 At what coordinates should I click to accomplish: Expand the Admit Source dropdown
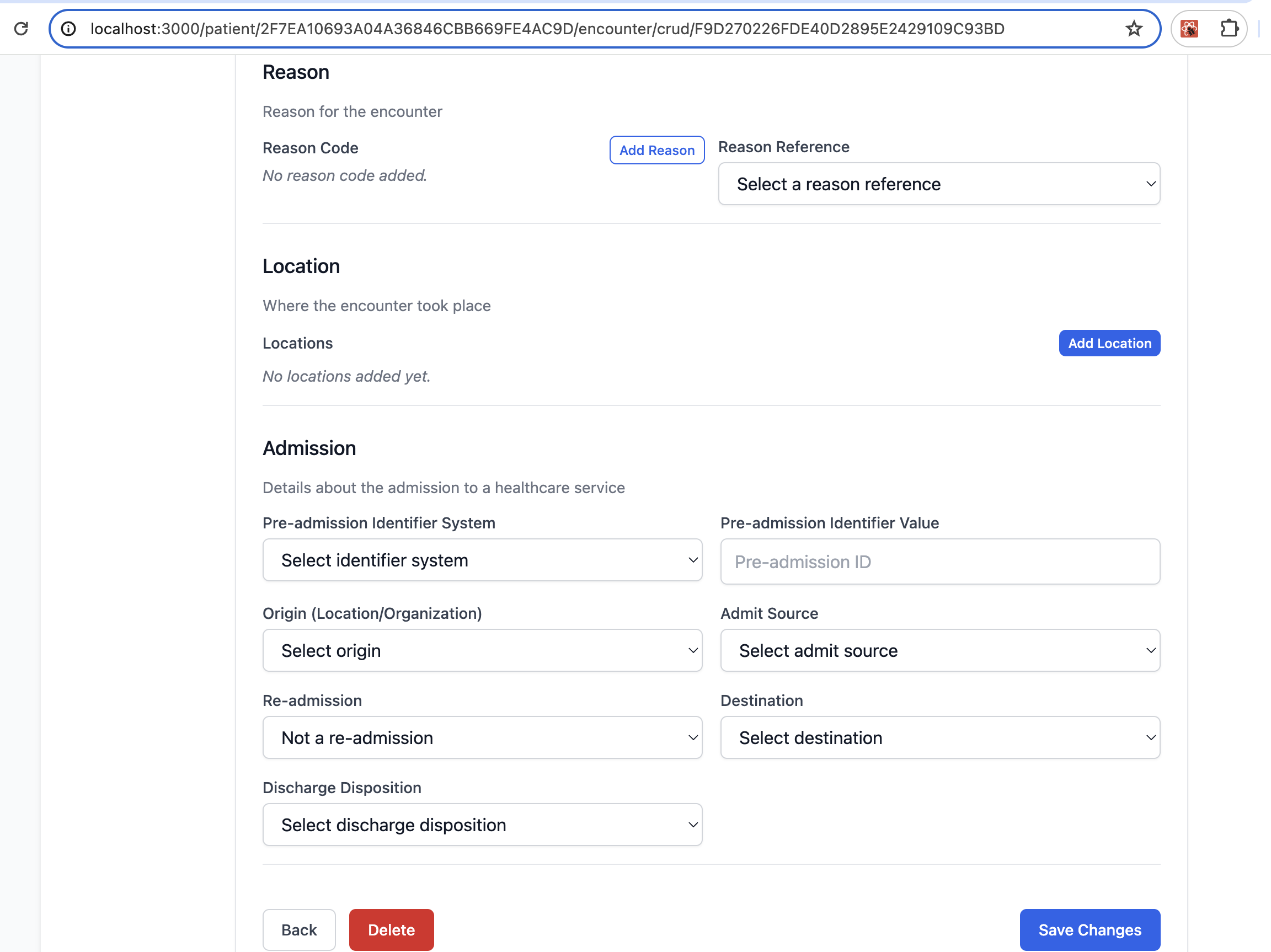tap(939, 650)
